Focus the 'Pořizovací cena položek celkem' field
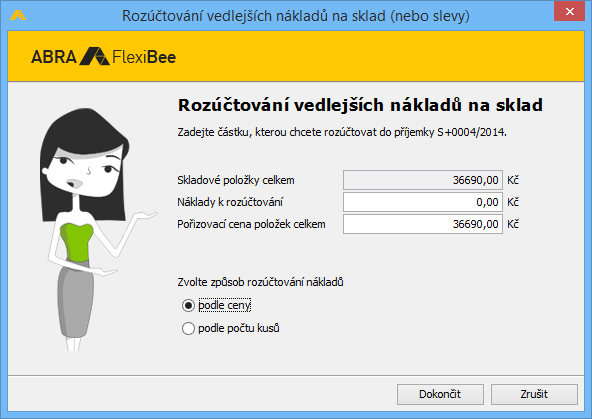This screenshot has height=419, width=592. [x=423, y=224]
